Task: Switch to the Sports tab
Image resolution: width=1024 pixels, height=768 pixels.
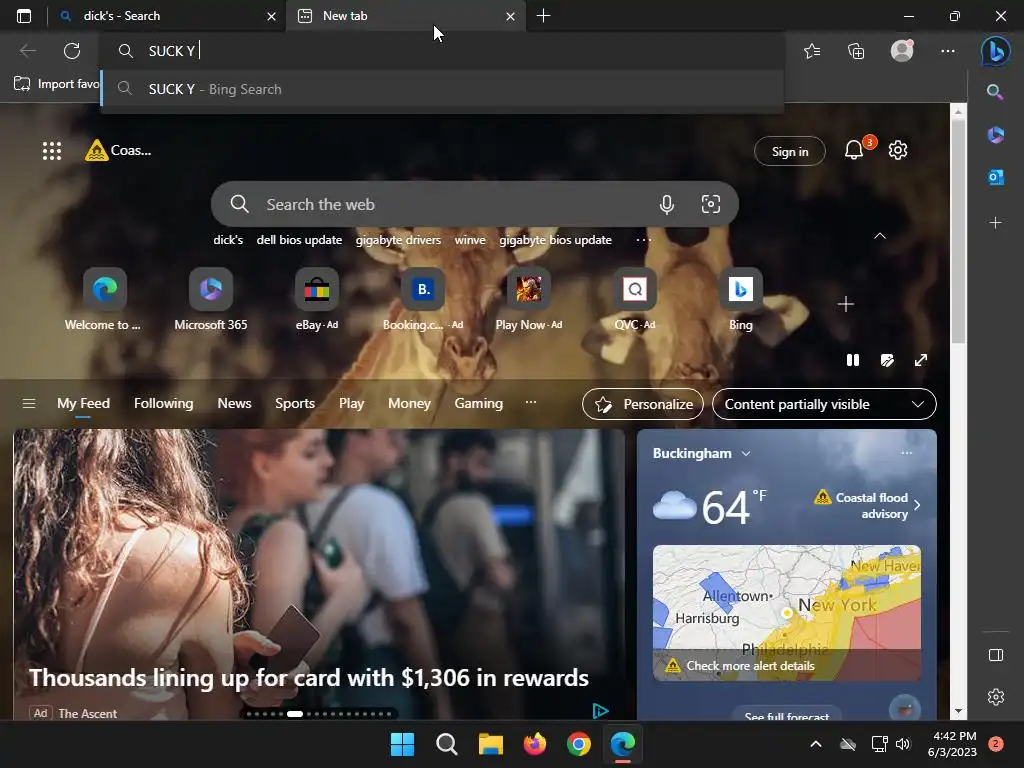Action: [x=295, y=404]
